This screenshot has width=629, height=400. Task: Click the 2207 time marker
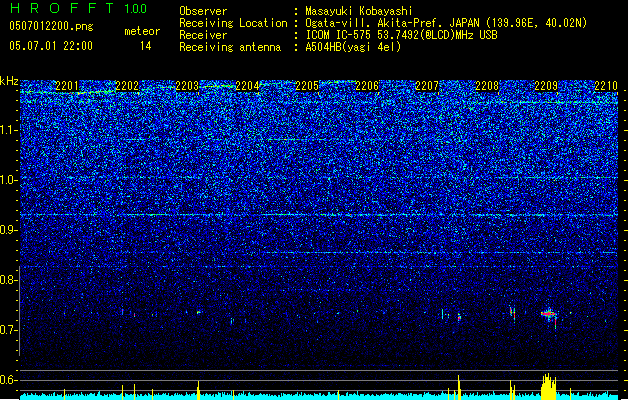427,86
